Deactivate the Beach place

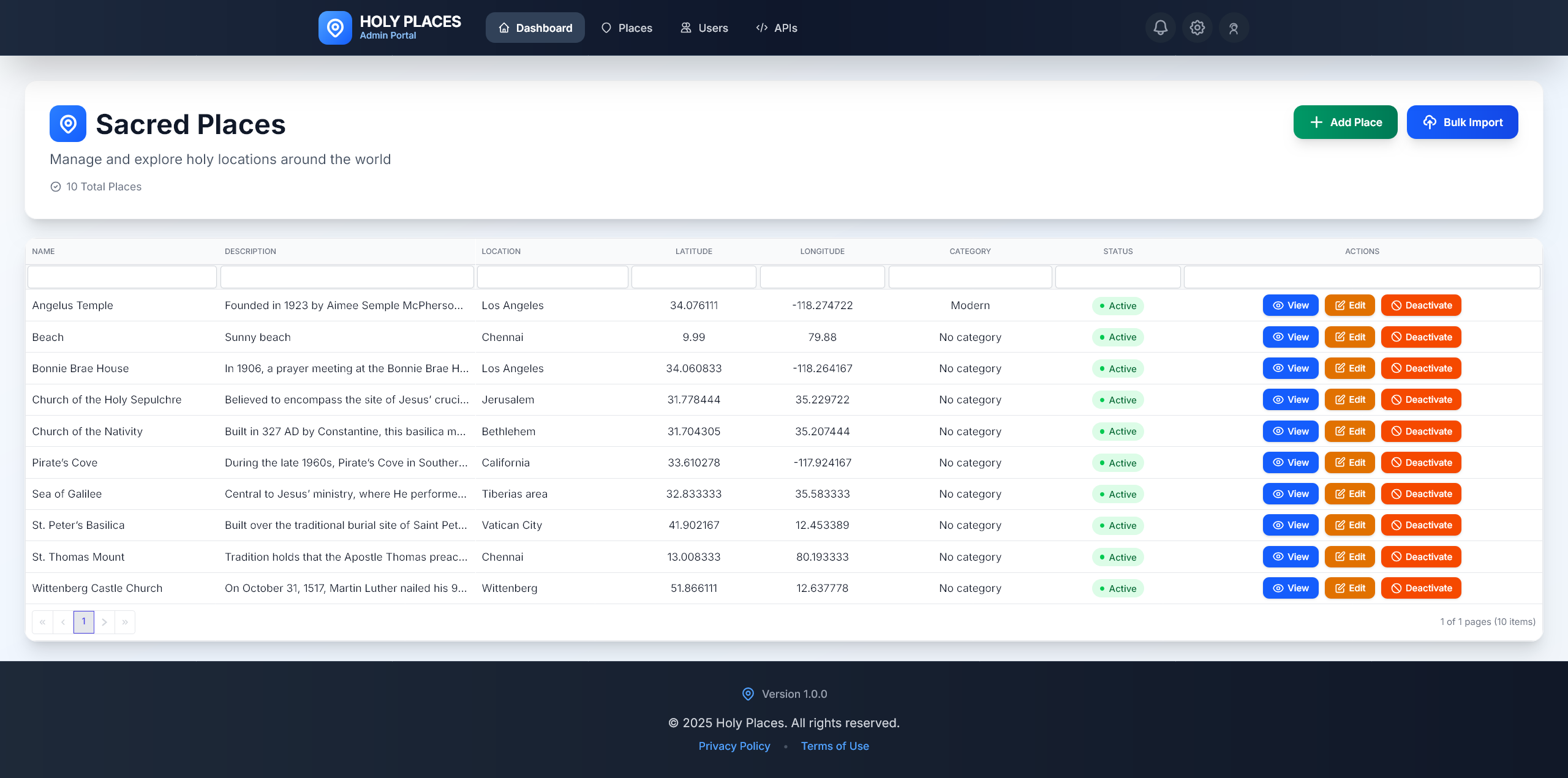[x=1421, y=337]
